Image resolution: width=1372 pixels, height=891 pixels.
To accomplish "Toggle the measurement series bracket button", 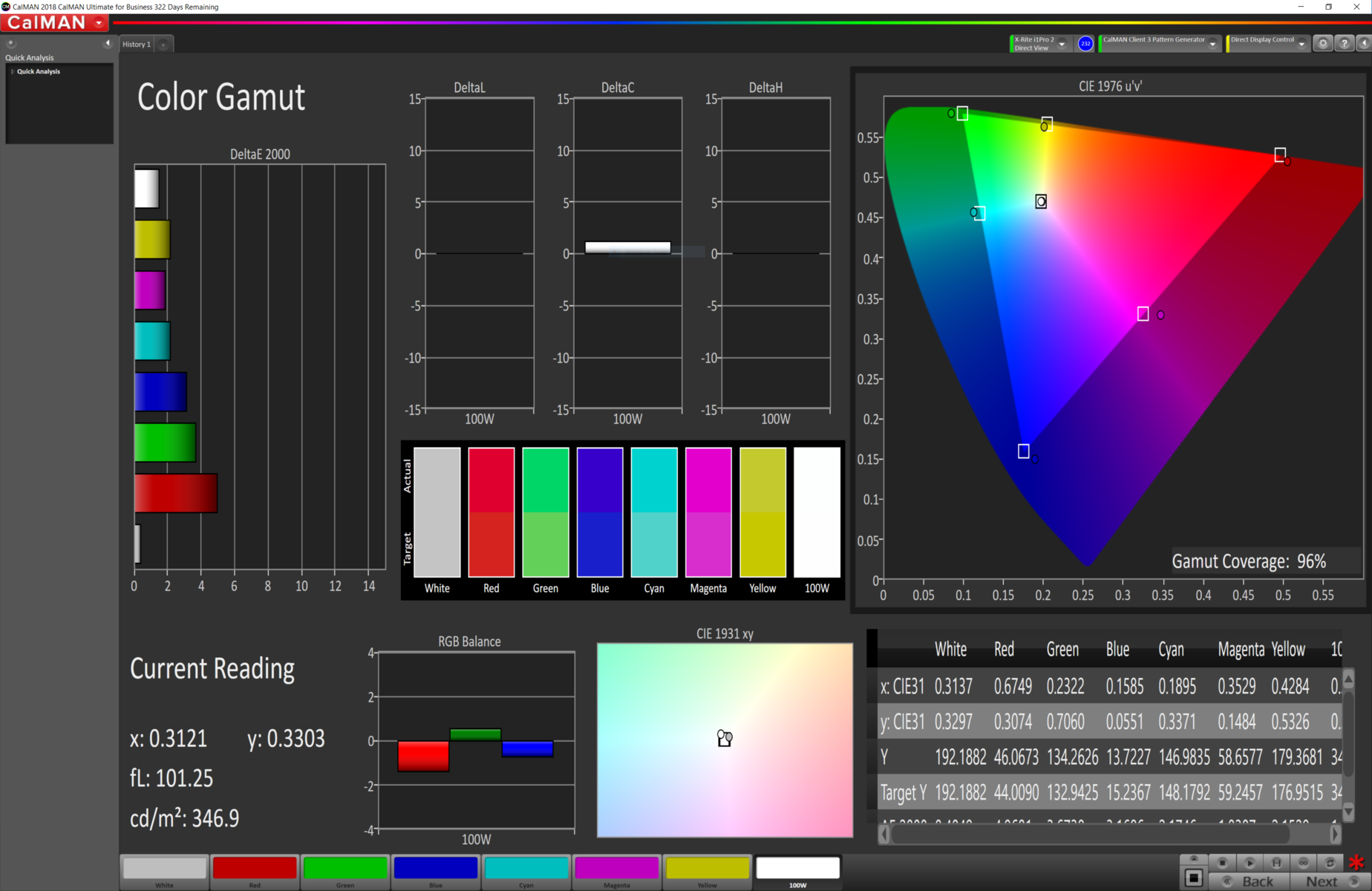I will [1277, 864].
